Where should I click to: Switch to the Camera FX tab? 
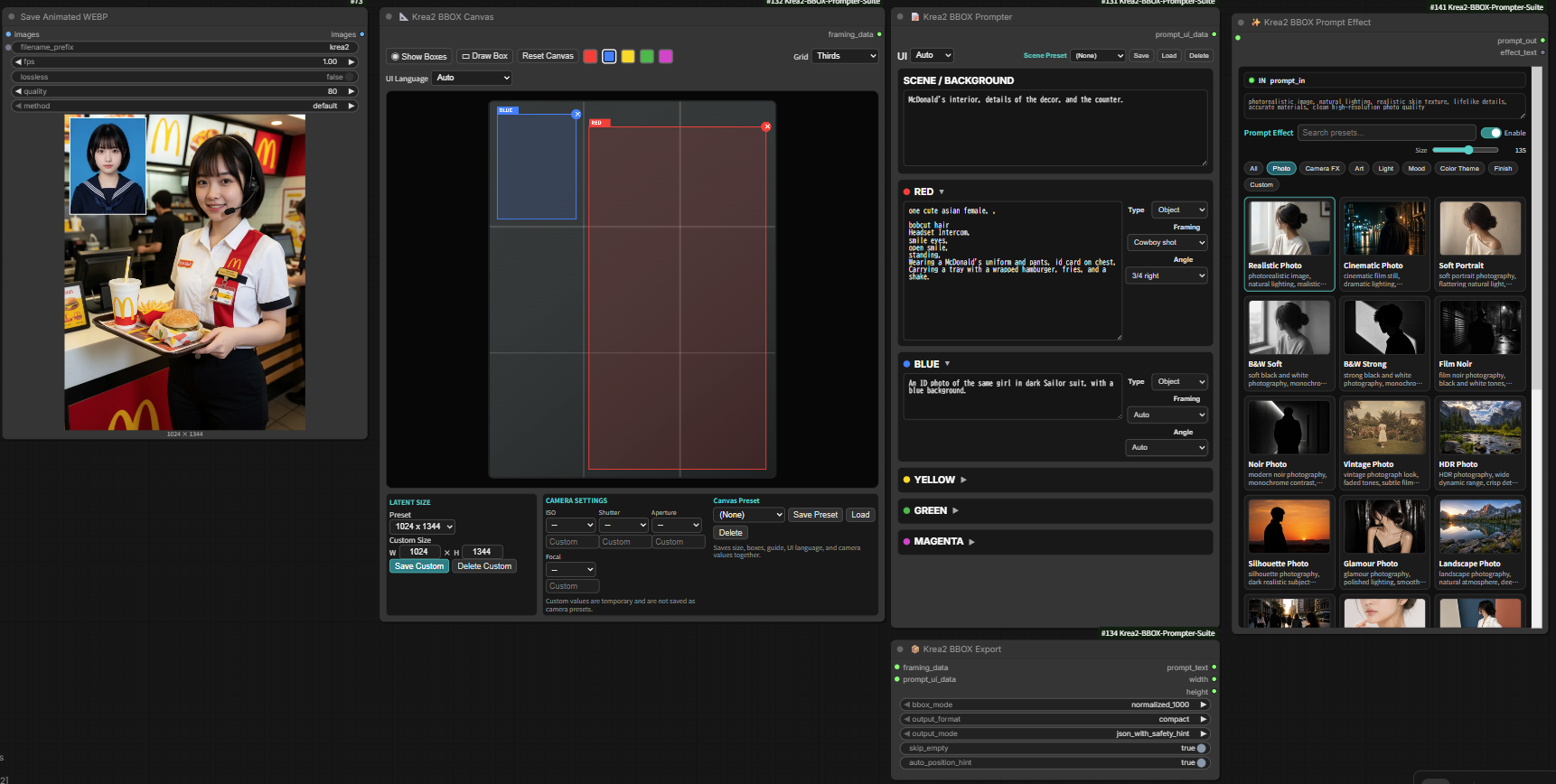click(1322, 168)
